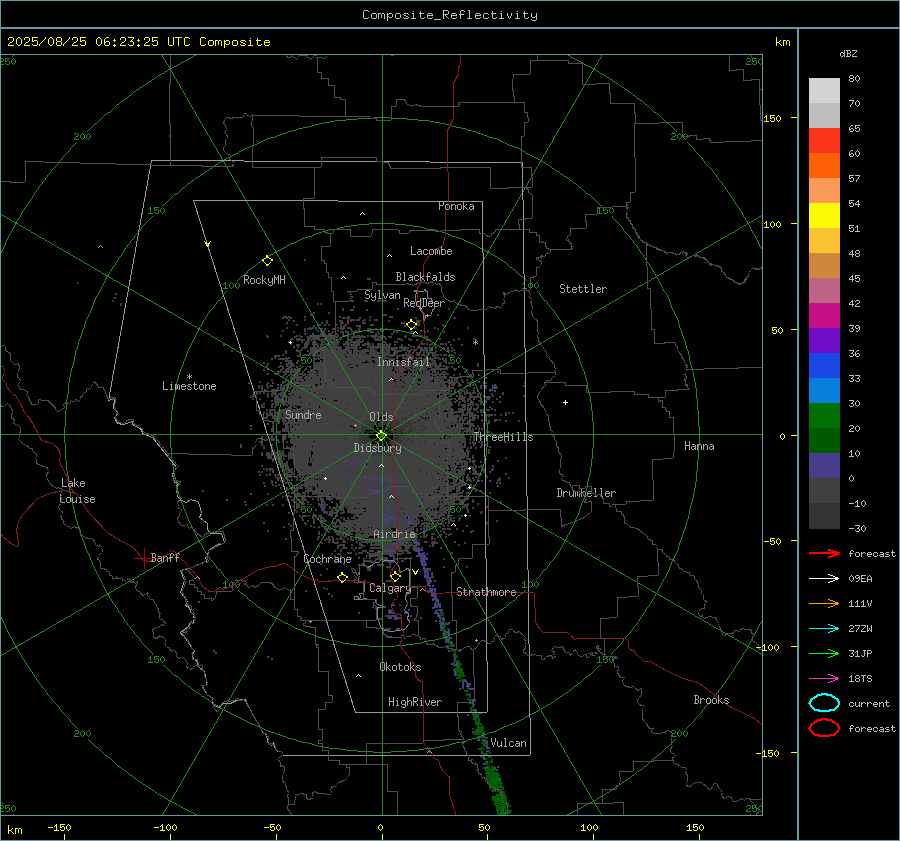The height and width of the screenshot is (841, 900).
Task: Click the cyan 27ZW arrow in legend
Action: [824, 629]
